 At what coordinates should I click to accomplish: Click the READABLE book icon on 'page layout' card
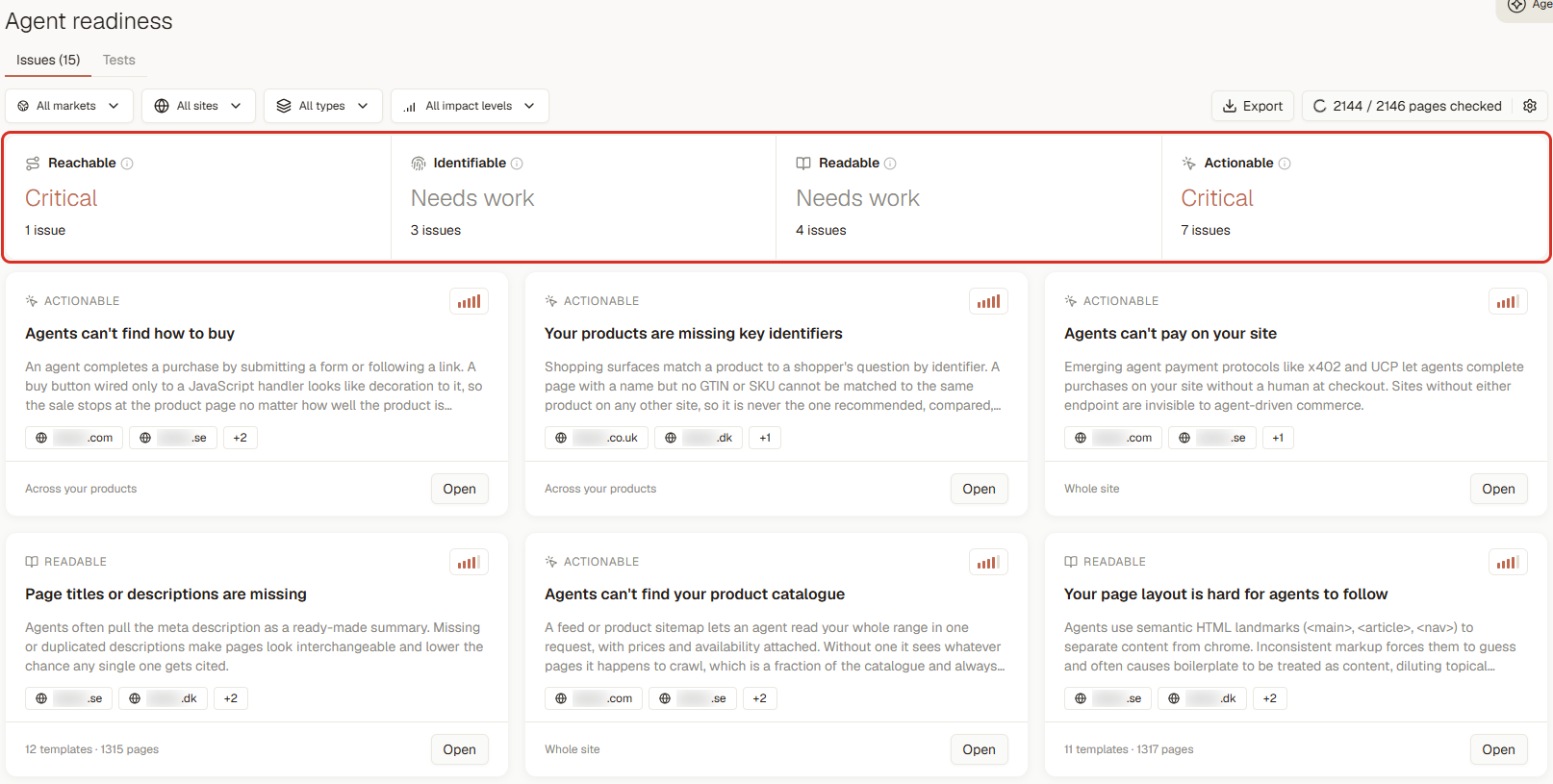pos(1071,562)
